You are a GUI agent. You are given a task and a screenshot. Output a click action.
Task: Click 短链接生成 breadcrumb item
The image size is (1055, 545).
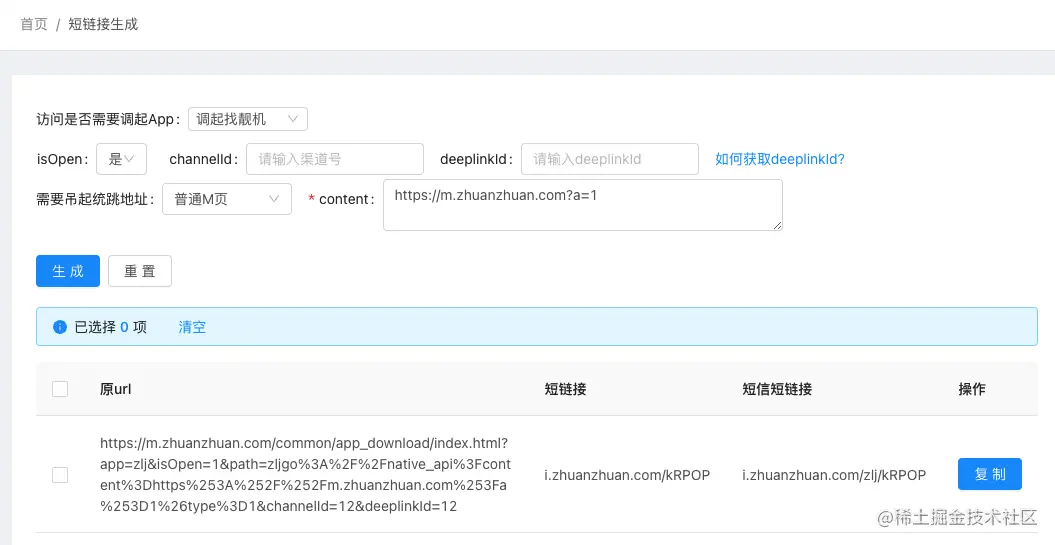103,24
